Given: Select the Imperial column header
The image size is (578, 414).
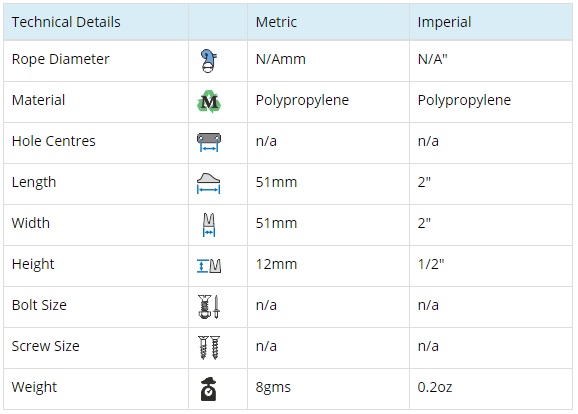Looking at the screenshot, I should [x=444, y=22].
